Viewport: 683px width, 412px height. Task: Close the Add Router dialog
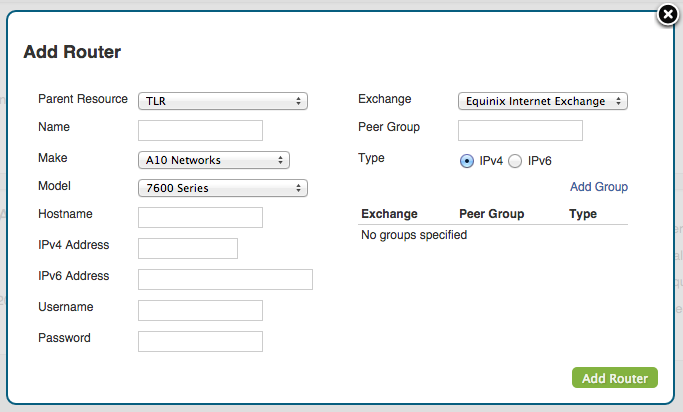[x=668, y=15]
